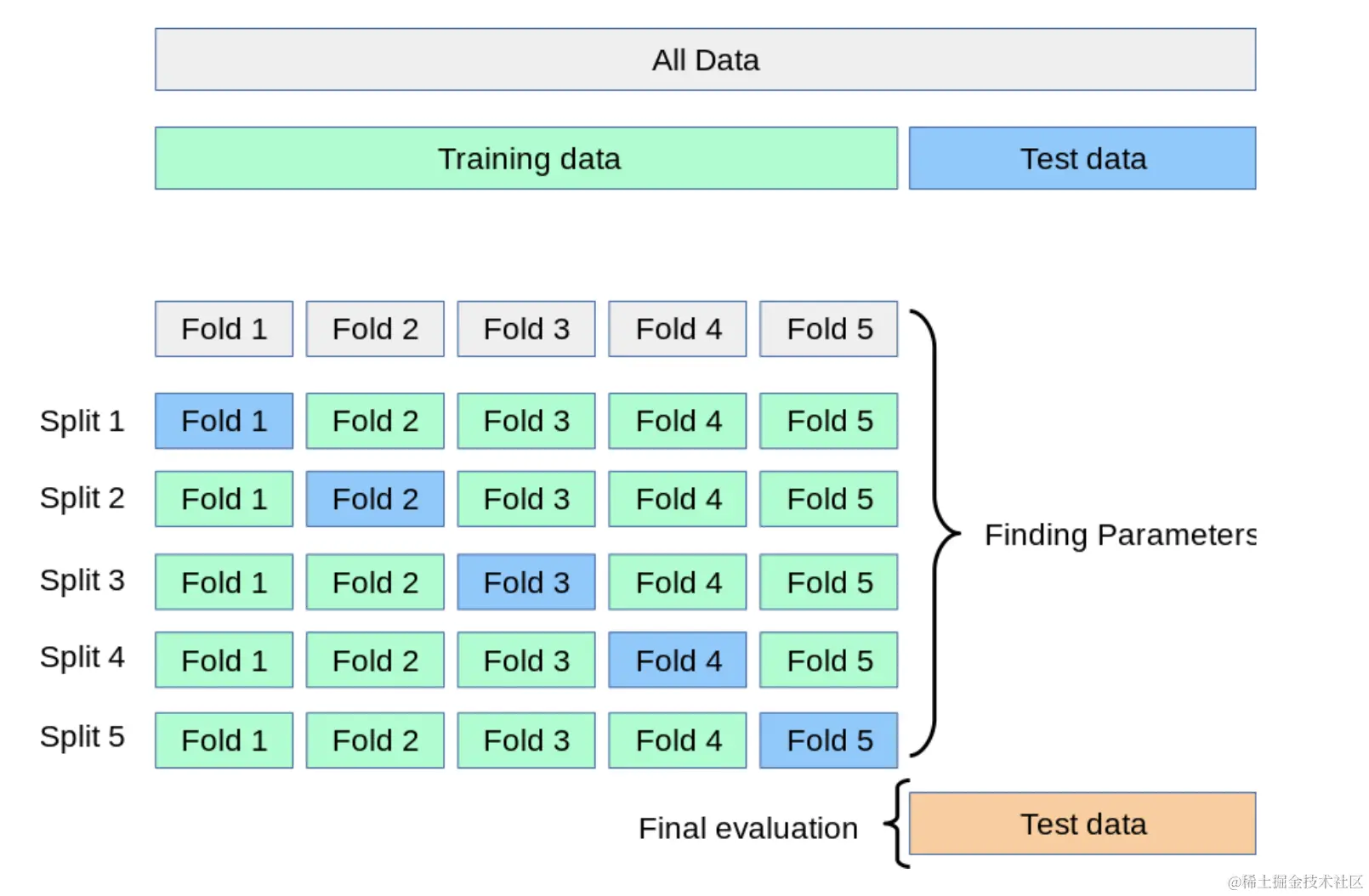The image size is (1369, 896).
Task: Click the orange Test data box
Action: click(x=1082, y=824)
